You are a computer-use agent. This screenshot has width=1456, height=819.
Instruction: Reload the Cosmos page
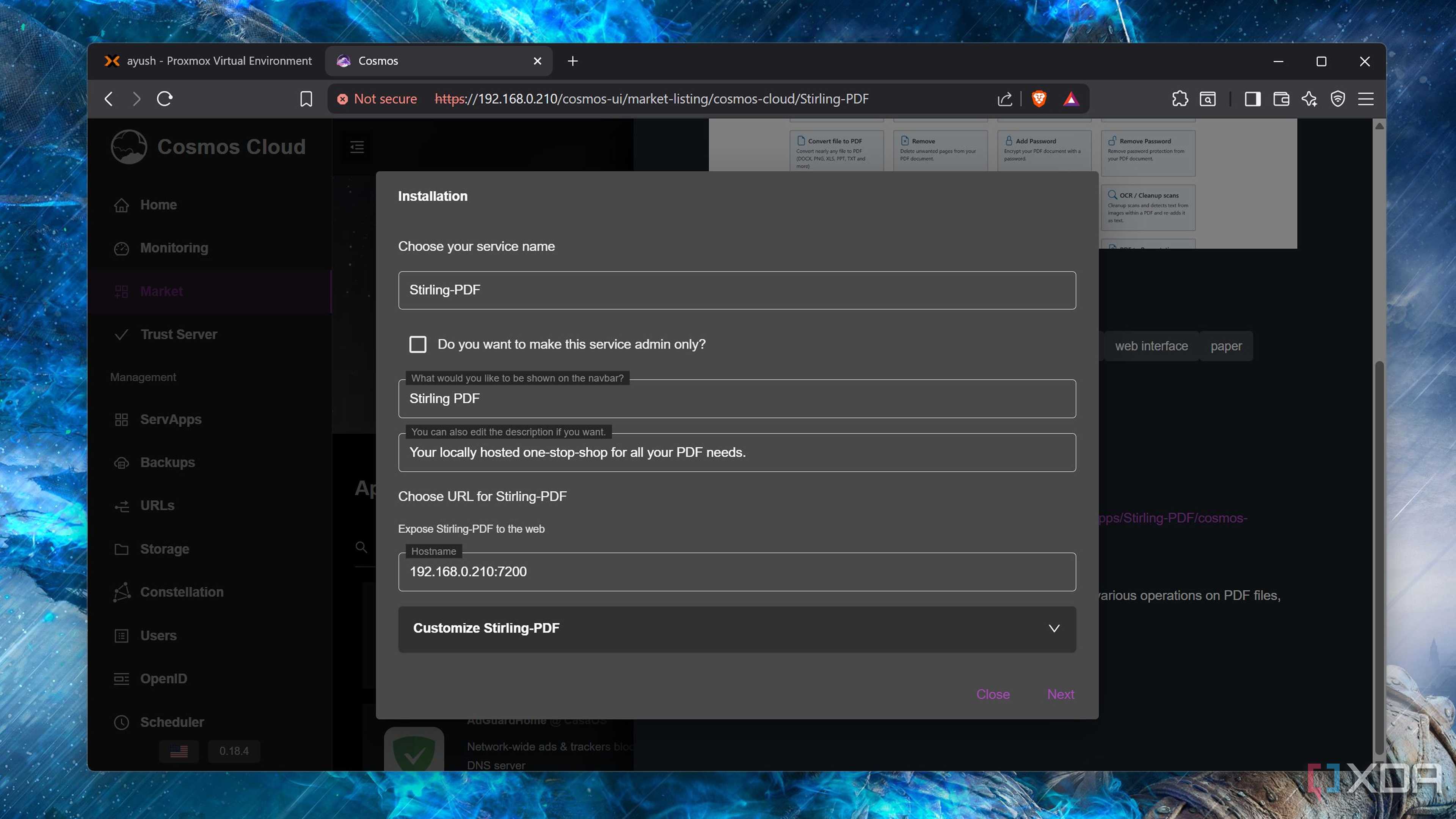coord(165,99)
